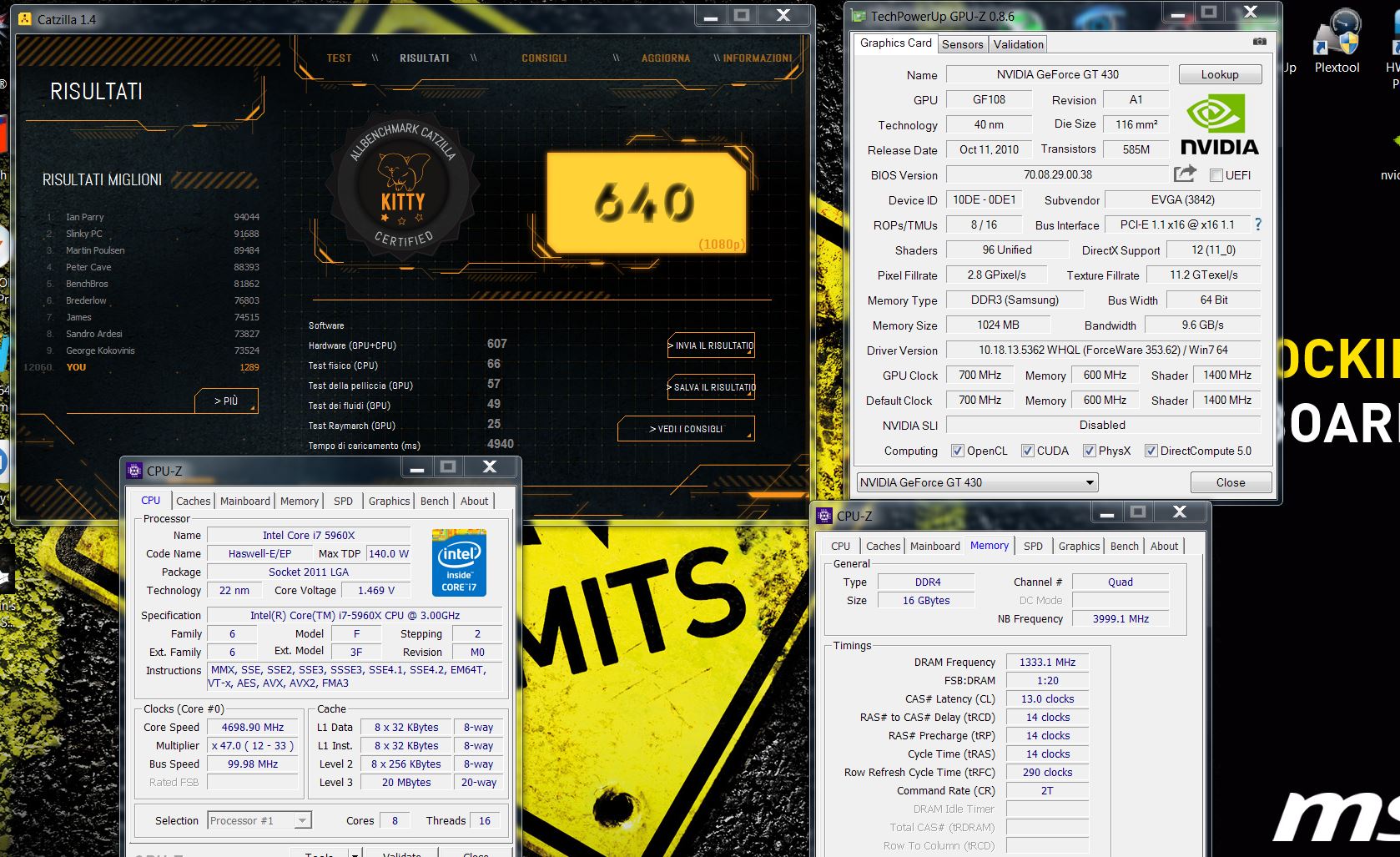
Task: Click the GPU-Z camera screenshot icon
Action: [1260, 42]
